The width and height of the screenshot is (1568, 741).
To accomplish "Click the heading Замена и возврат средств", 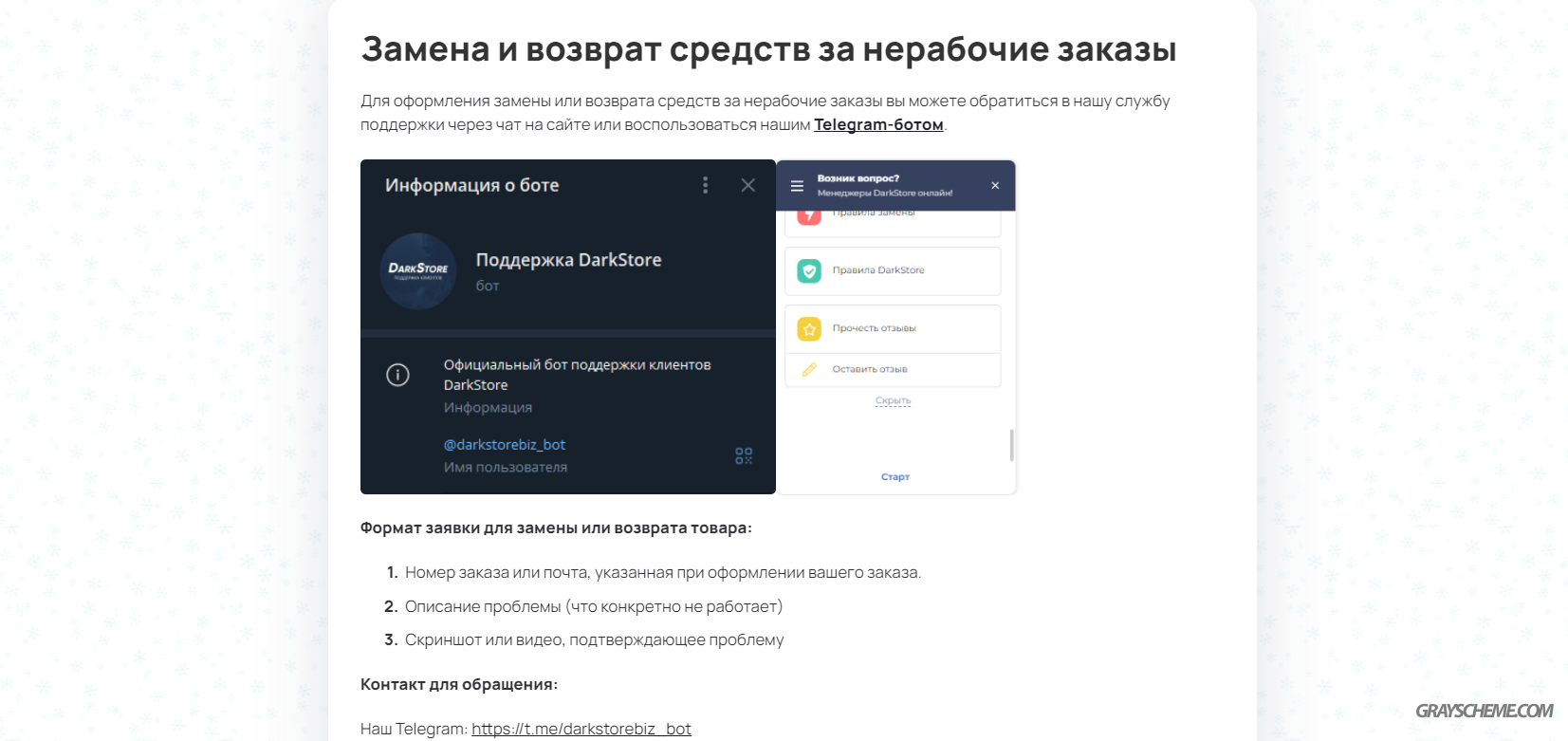I will (769, 48).
